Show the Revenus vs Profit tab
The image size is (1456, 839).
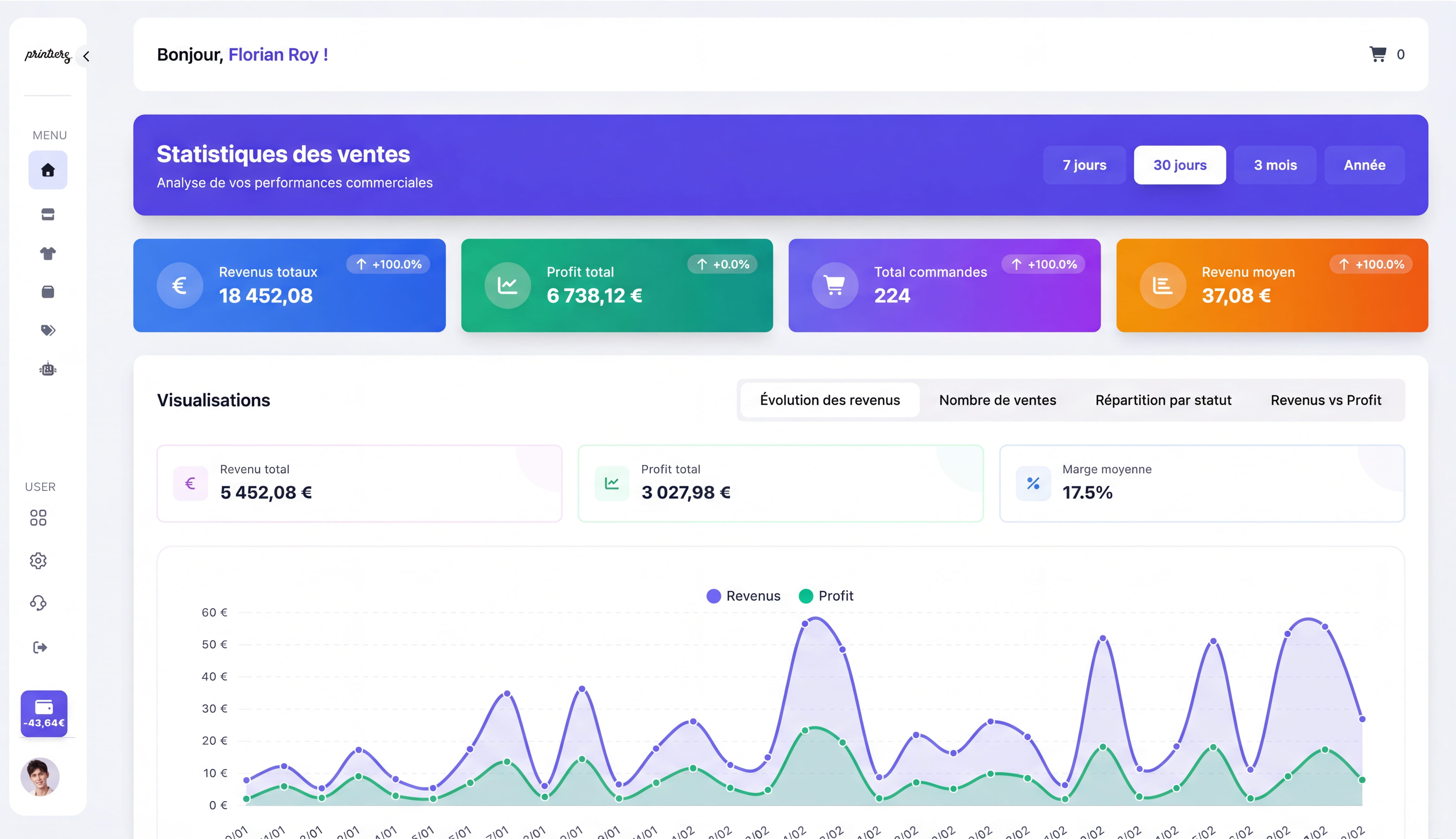pyautogui.click(x=1325, y=400)
